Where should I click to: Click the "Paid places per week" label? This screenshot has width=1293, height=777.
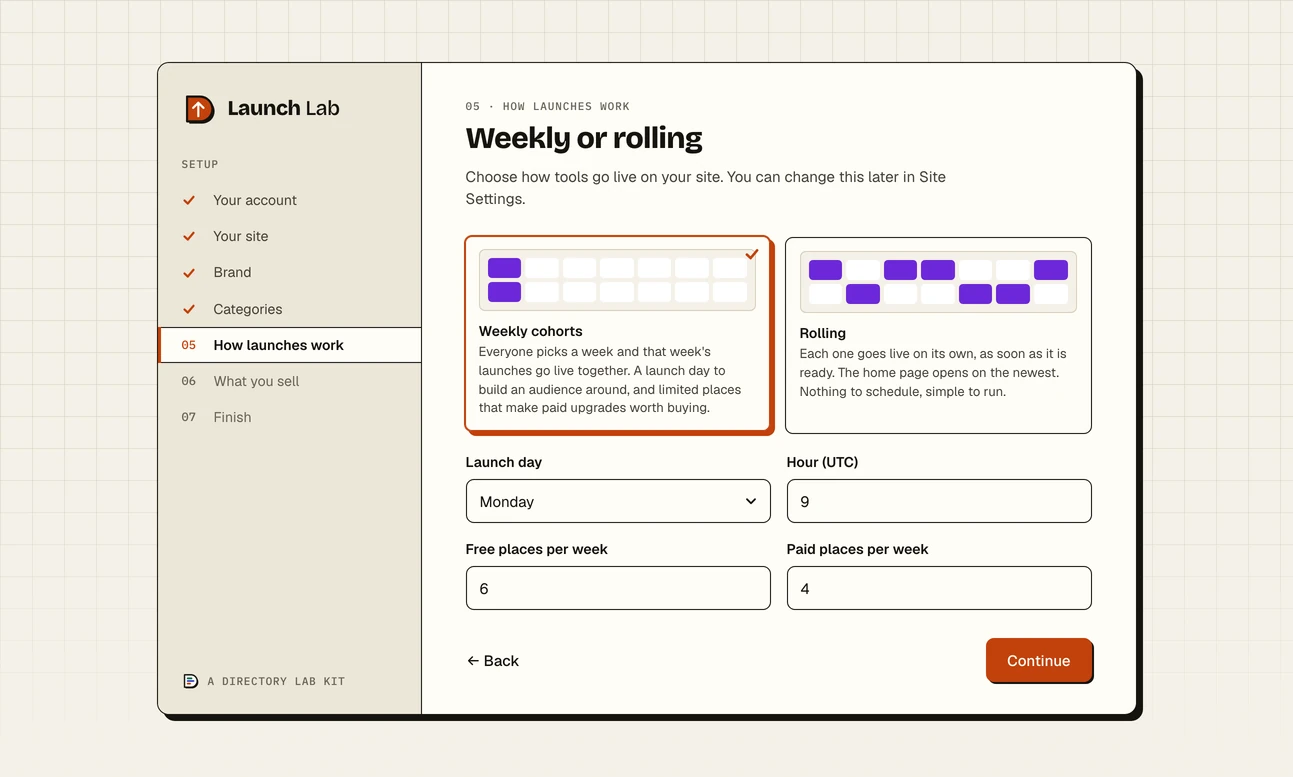(858, 549)
